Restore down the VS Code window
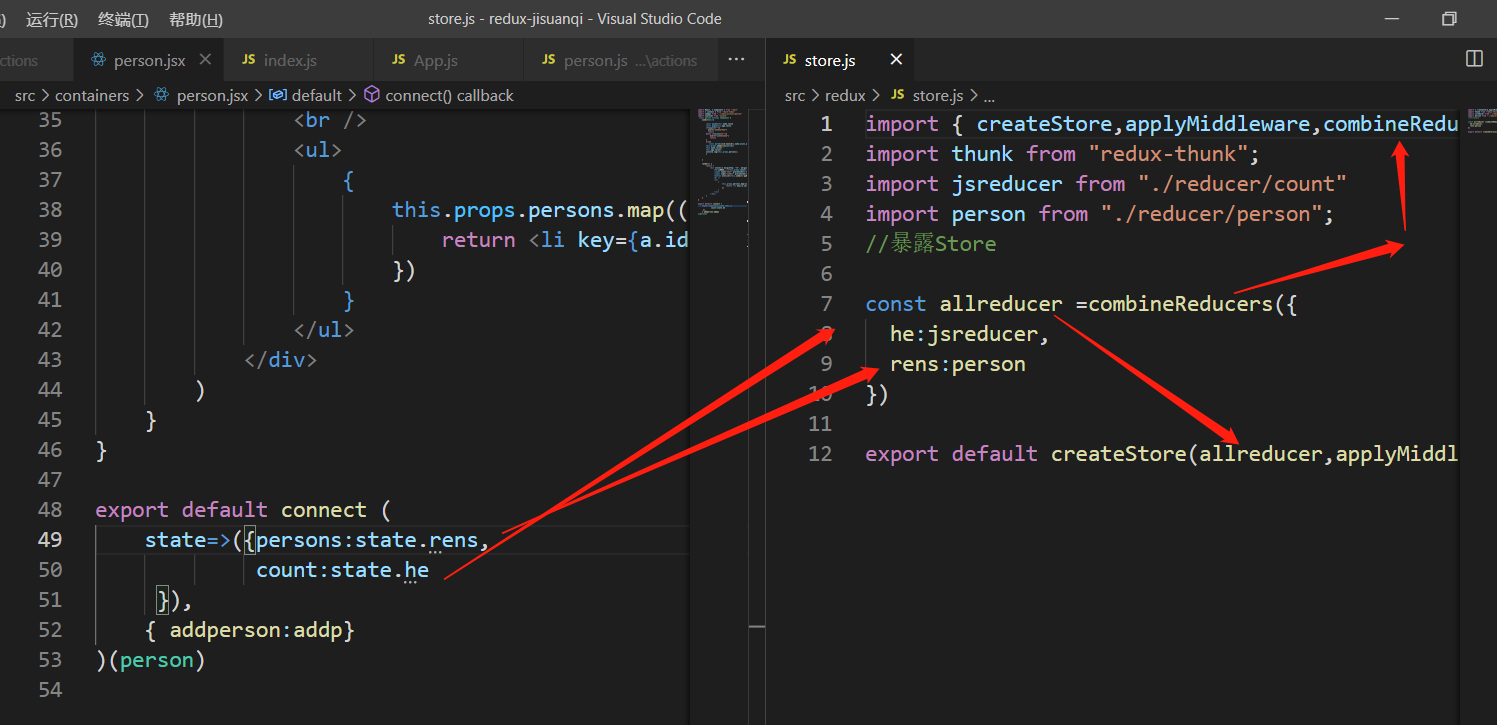This screenshot has width=1497, height=725. pos(1449,19)
